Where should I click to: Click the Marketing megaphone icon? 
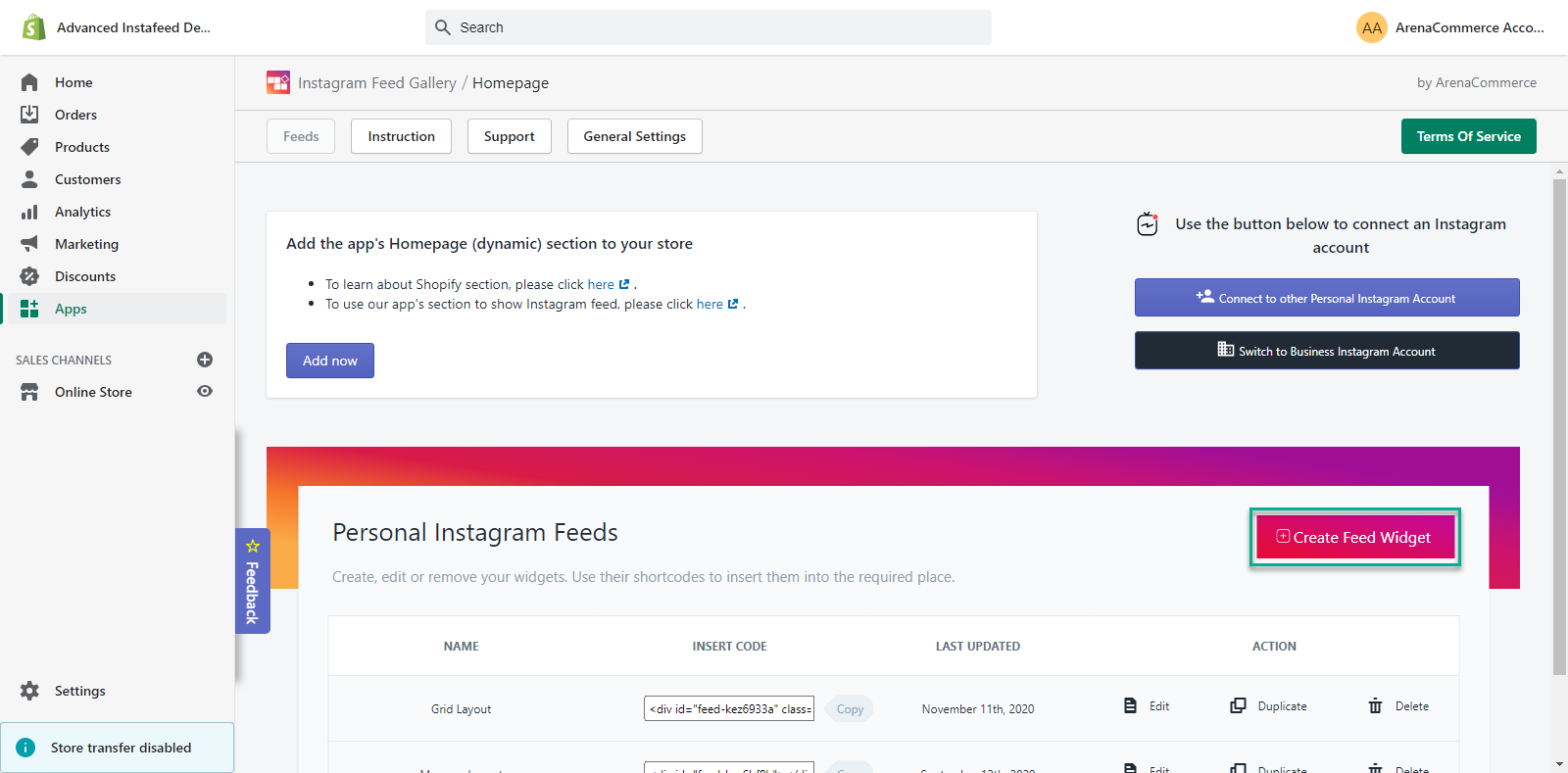point(29,244)
